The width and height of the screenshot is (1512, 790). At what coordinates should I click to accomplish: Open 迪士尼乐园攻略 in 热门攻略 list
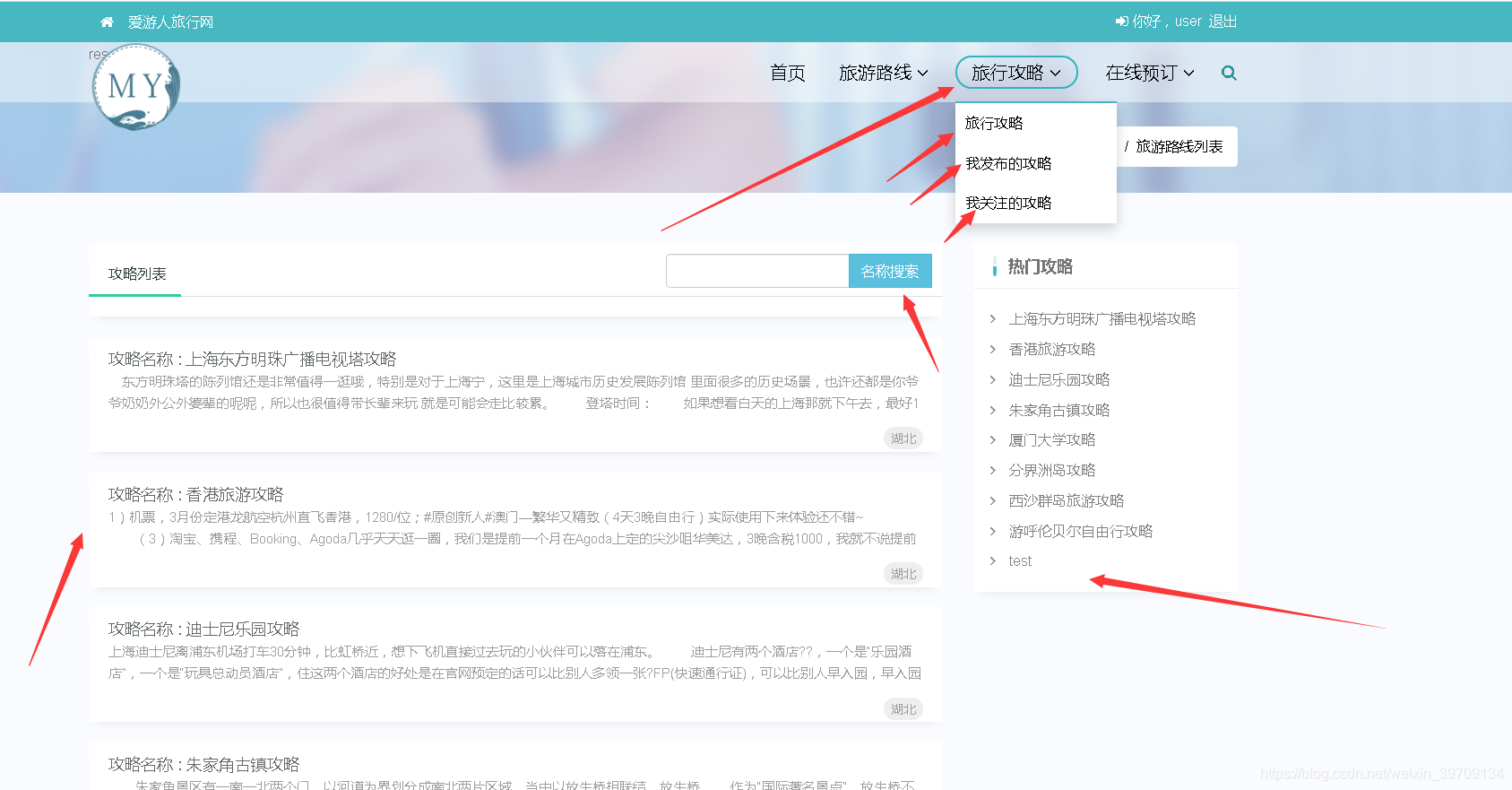(x=1058, y=380)
